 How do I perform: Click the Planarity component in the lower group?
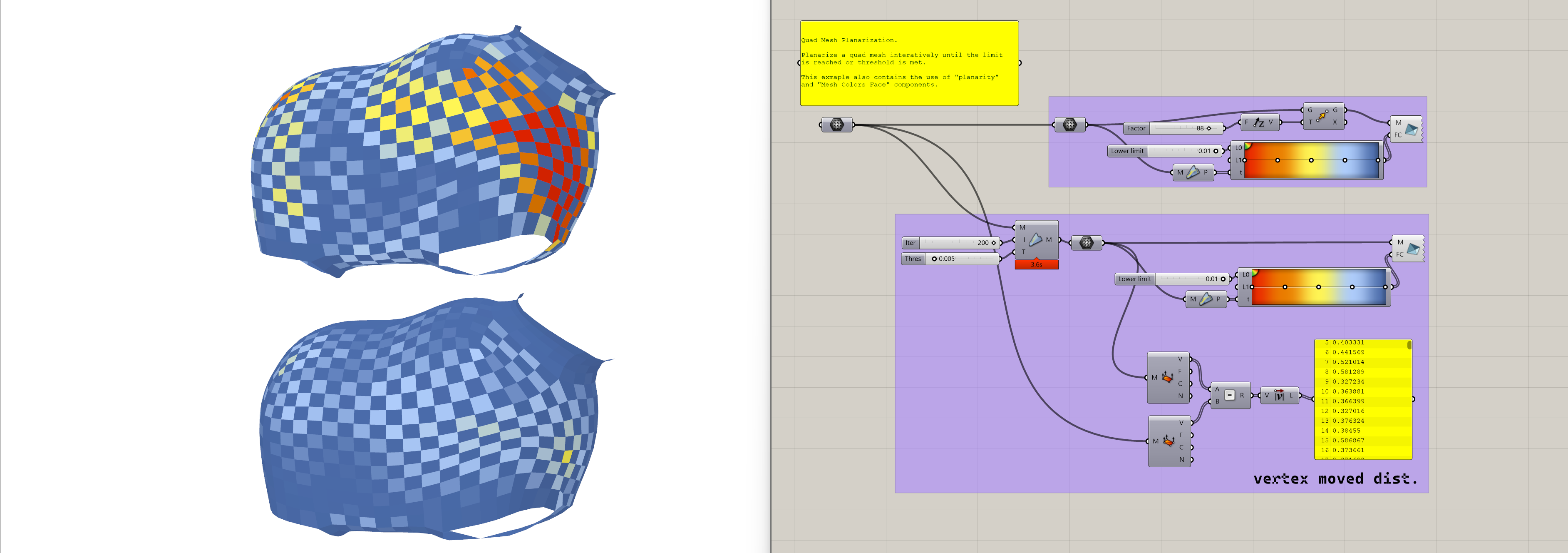click(x=1205, y=299)
